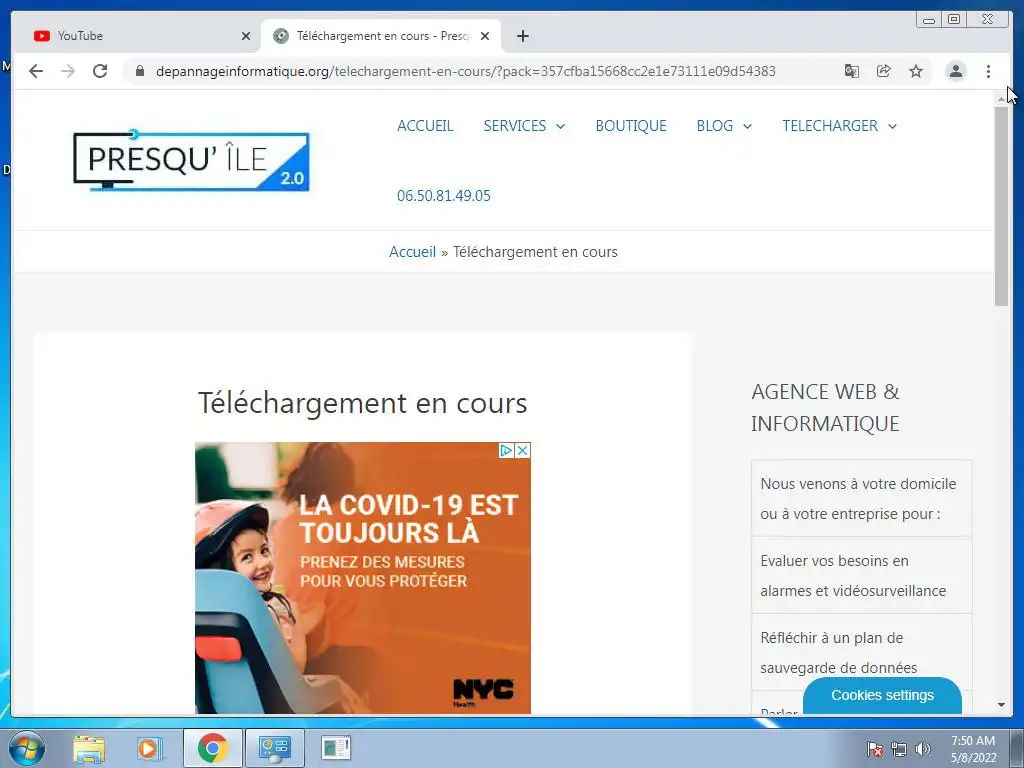The image size is (1024, 768).
Task: Open the Chrome profile avatar
Action: [956, 71]
